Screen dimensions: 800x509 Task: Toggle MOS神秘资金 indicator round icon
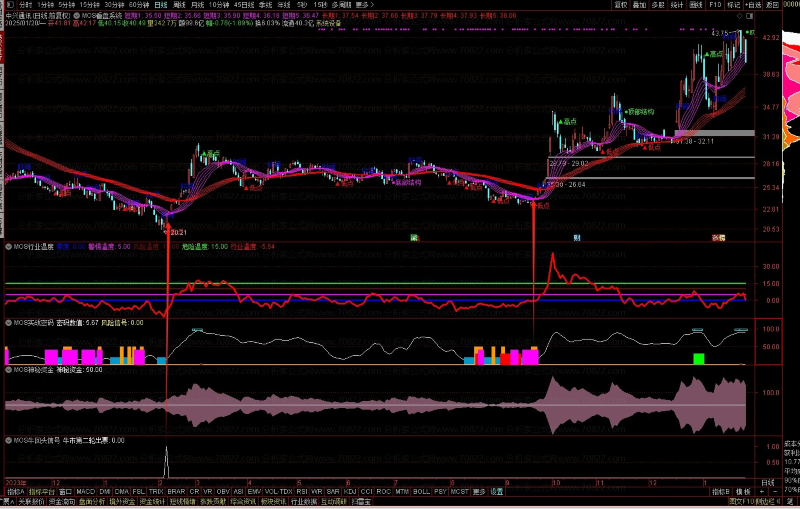coord(9,370)
